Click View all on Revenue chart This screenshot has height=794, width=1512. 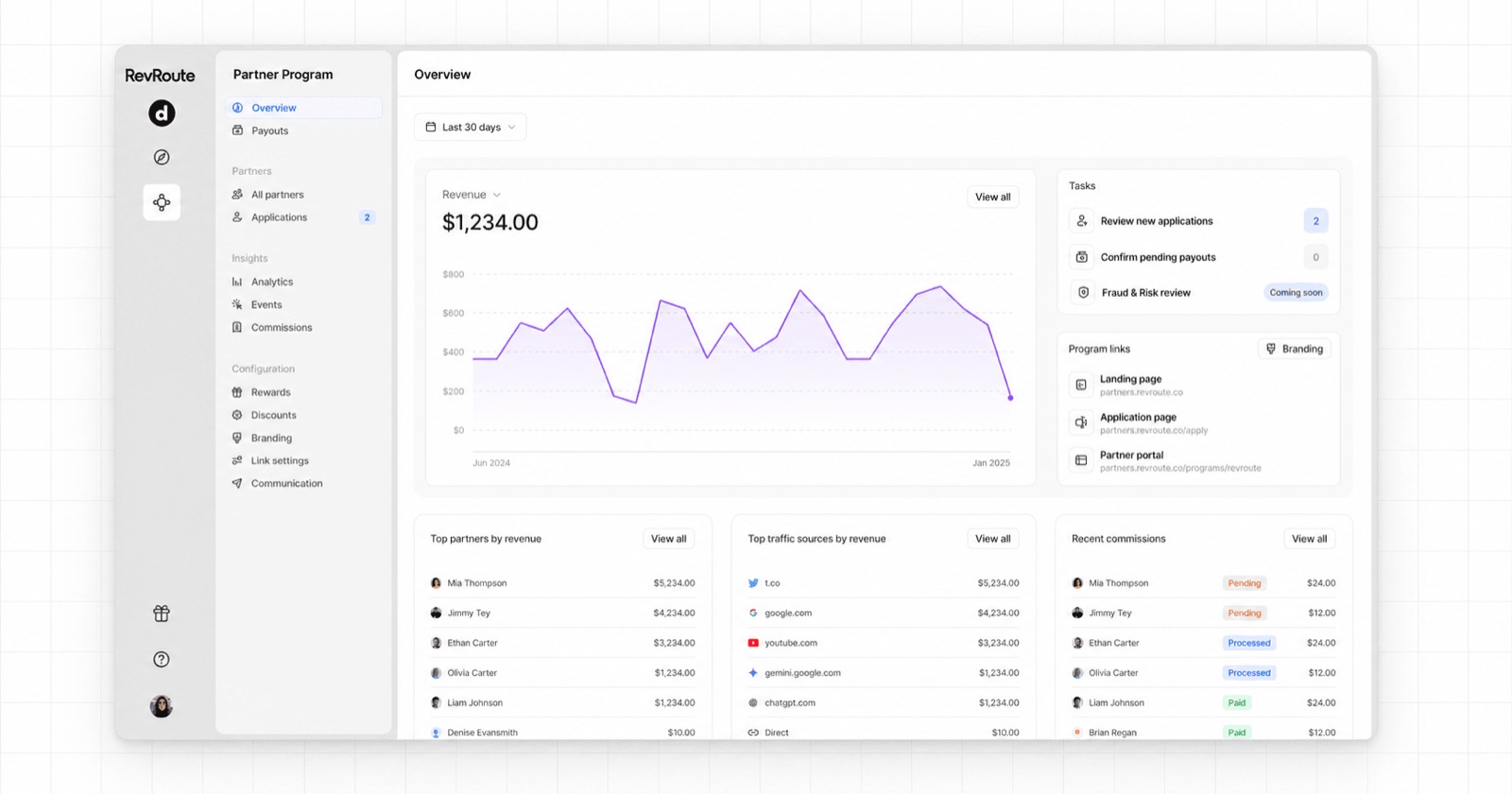click(x=992, y=197)
